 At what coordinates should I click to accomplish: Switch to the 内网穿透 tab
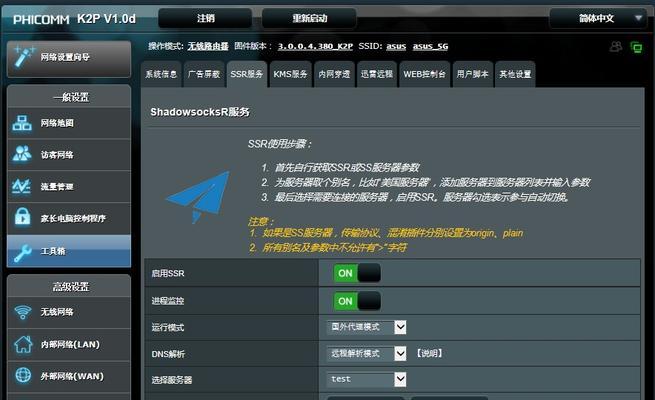334,74
